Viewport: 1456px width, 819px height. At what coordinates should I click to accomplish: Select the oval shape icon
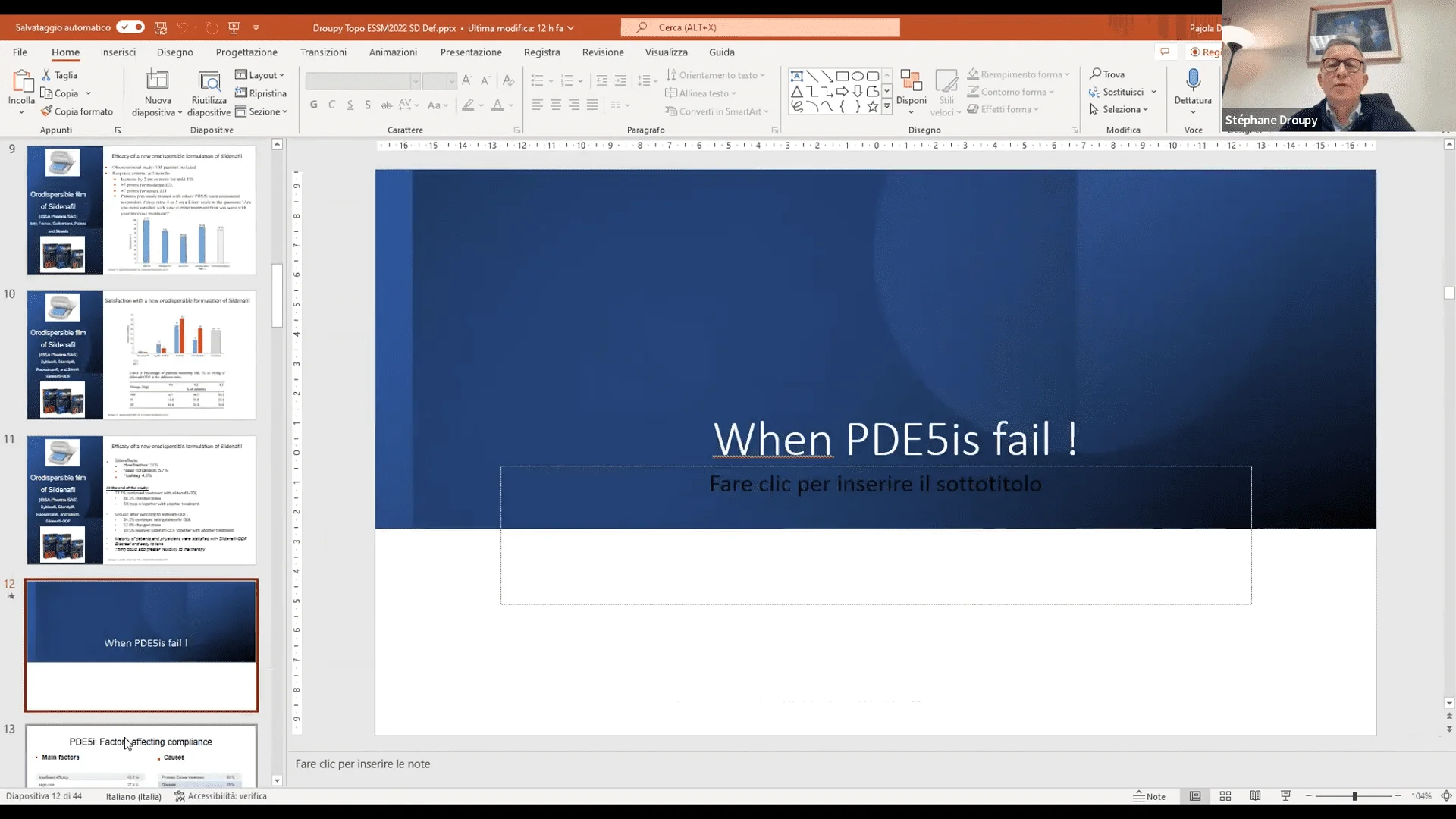tap(857, 76)
